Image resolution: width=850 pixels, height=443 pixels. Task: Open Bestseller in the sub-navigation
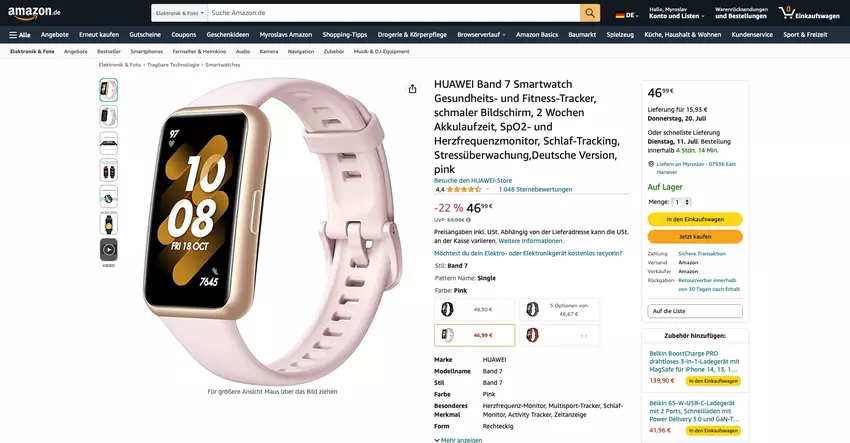109,52
